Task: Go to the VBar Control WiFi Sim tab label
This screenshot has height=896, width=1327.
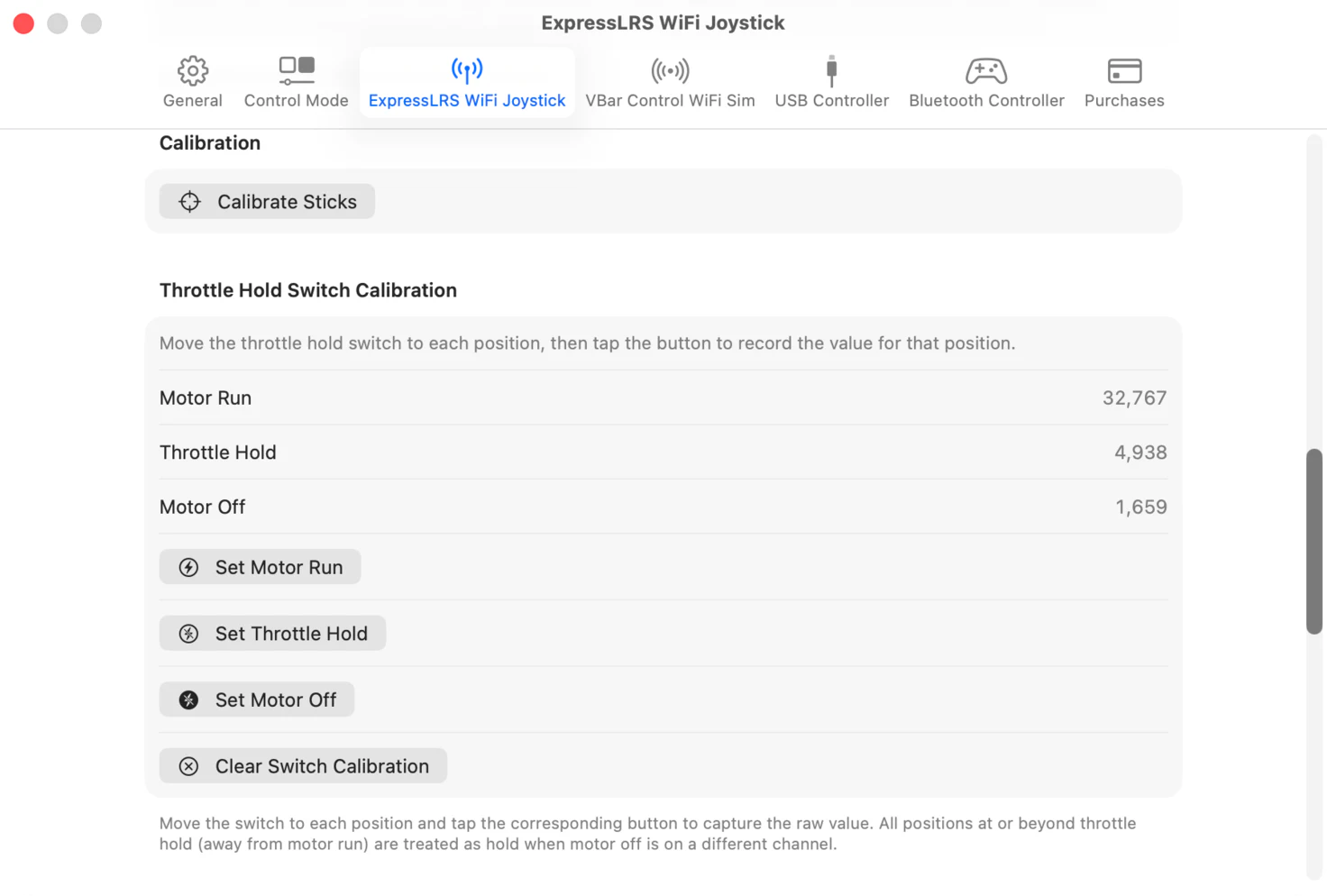Action: click(670, 101)
